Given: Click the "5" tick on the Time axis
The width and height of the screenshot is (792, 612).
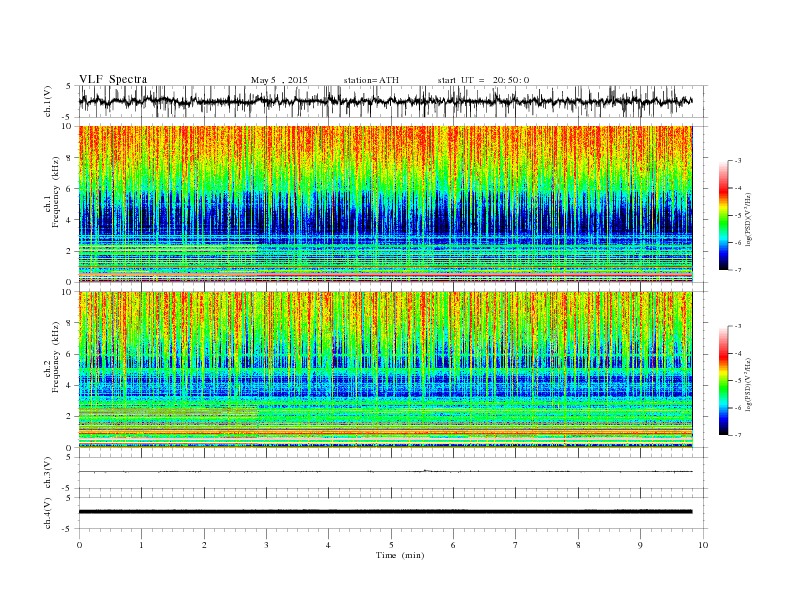Looking at the screenshot, I should [x=391, y=545].
